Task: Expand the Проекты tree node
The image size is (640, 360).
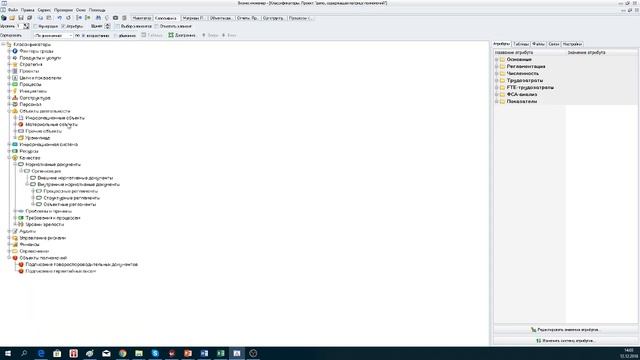Action: point(9,71)
